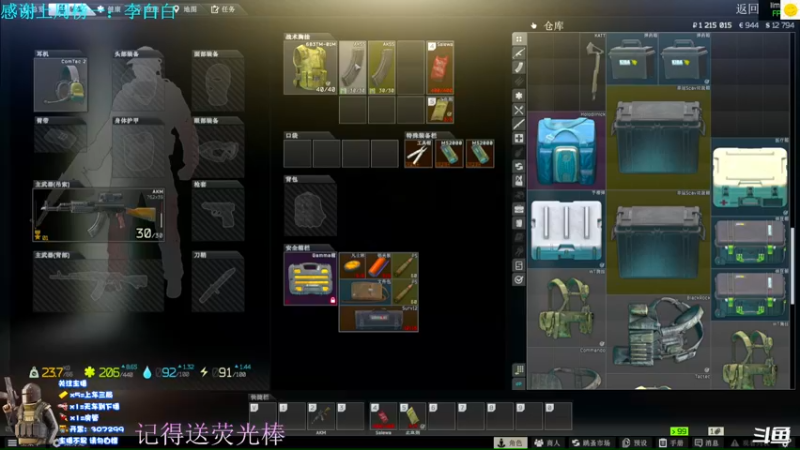Open the 健康 health tab
This screenshot has height=450, width=800.
109,9
